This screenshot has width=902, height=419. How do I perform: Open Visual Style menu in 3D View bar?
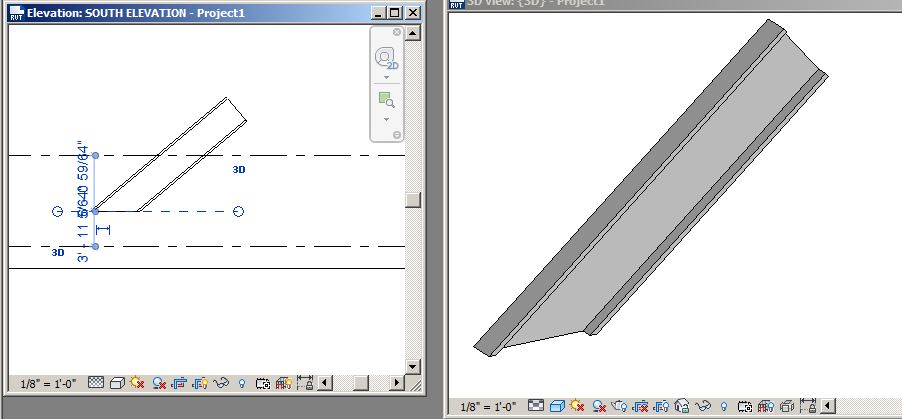pos(557,406)
